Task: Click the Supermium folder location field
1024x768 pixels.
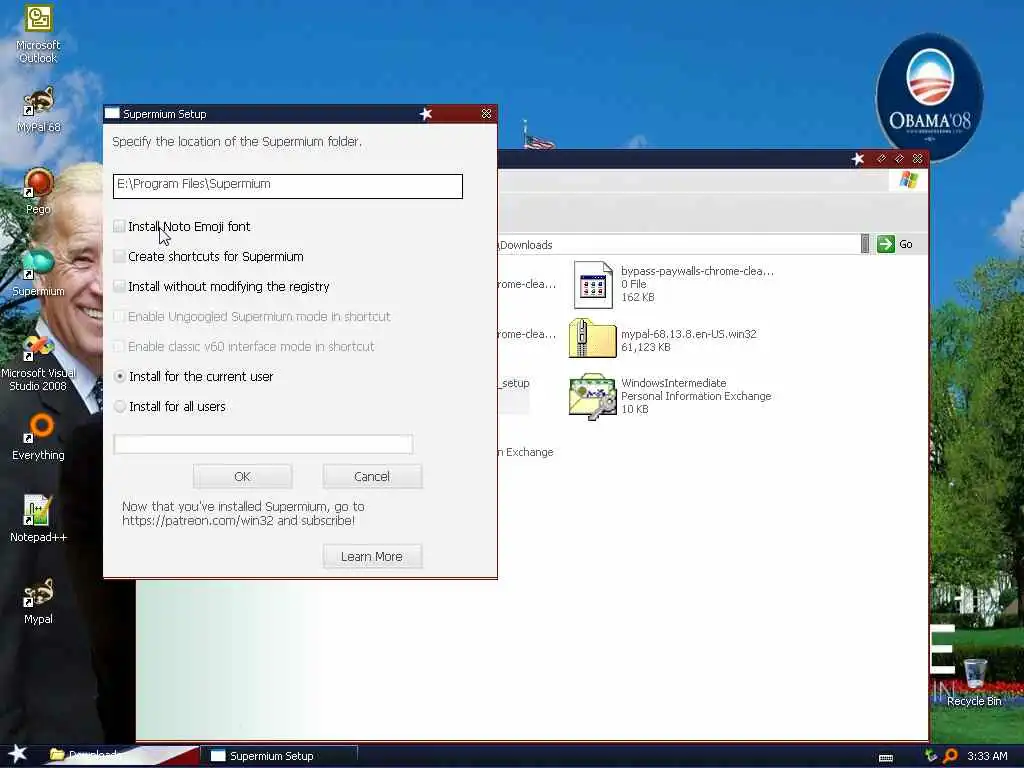Action: (x=288, y=185)
